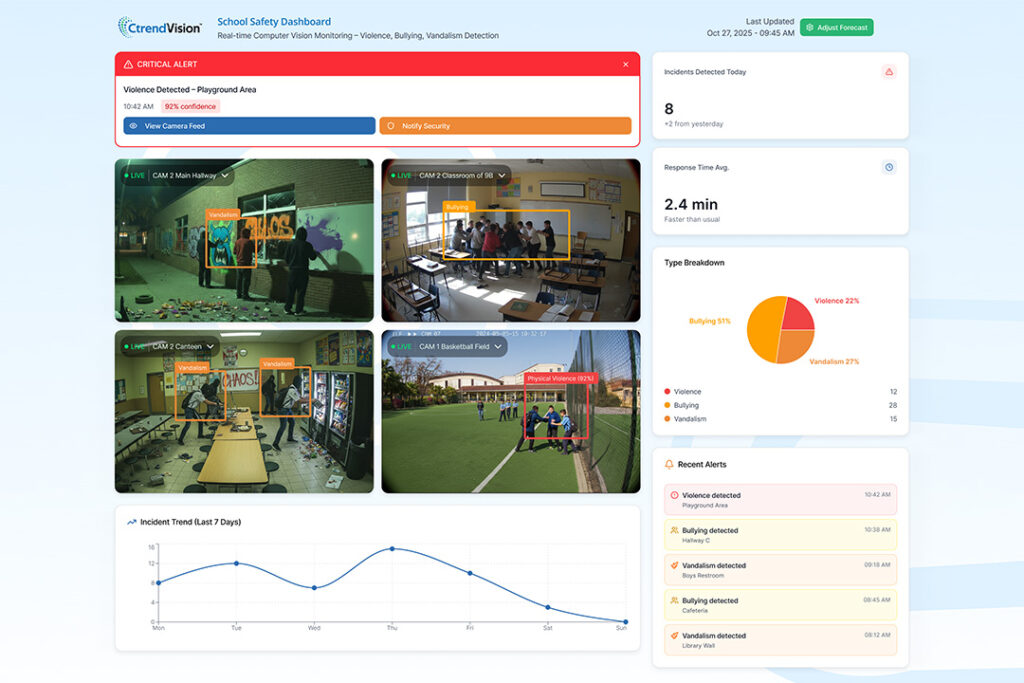Click the bell icon next to Recent Alerts

click(668, 464)
